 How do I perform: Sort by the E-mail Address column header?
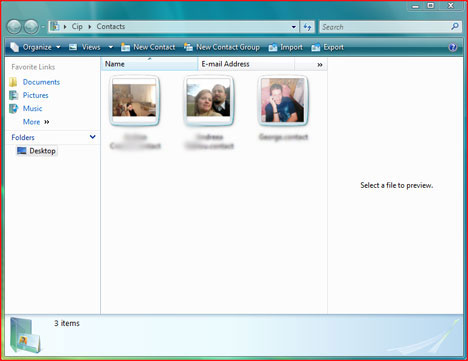[246, 64]
